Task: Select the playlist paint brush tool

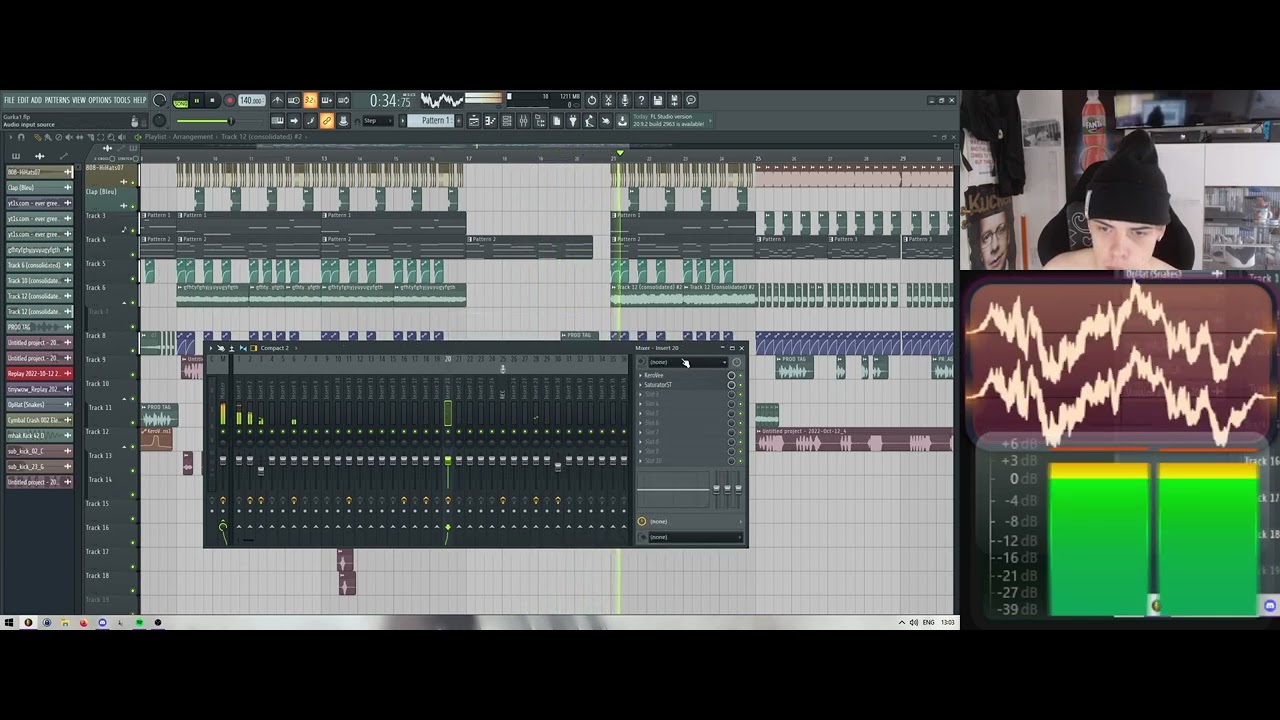Action: coord(48,137)
